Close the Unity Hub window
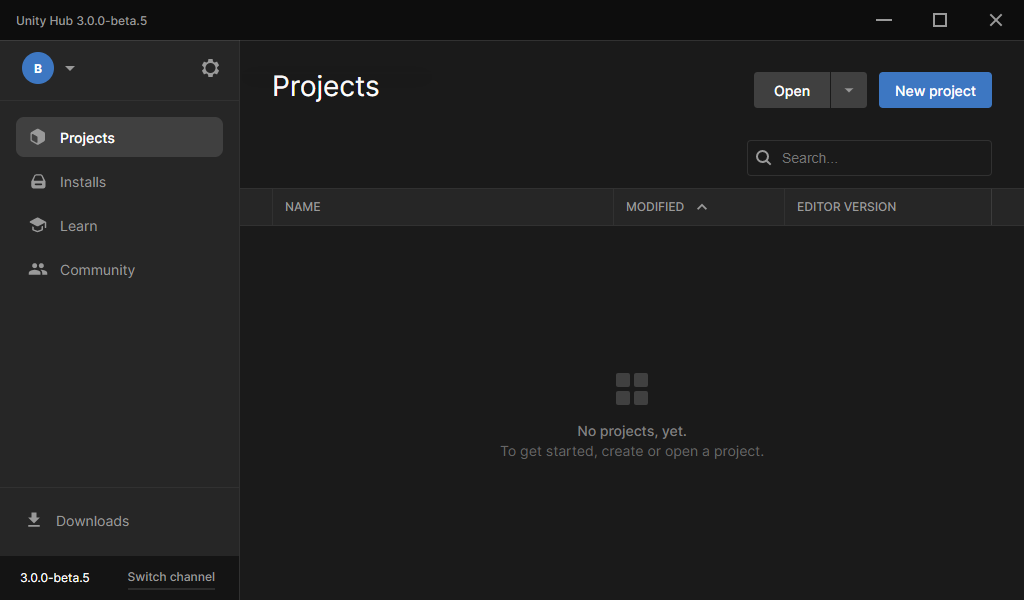Screen dimensions: 1024x600 pos(996,20)
